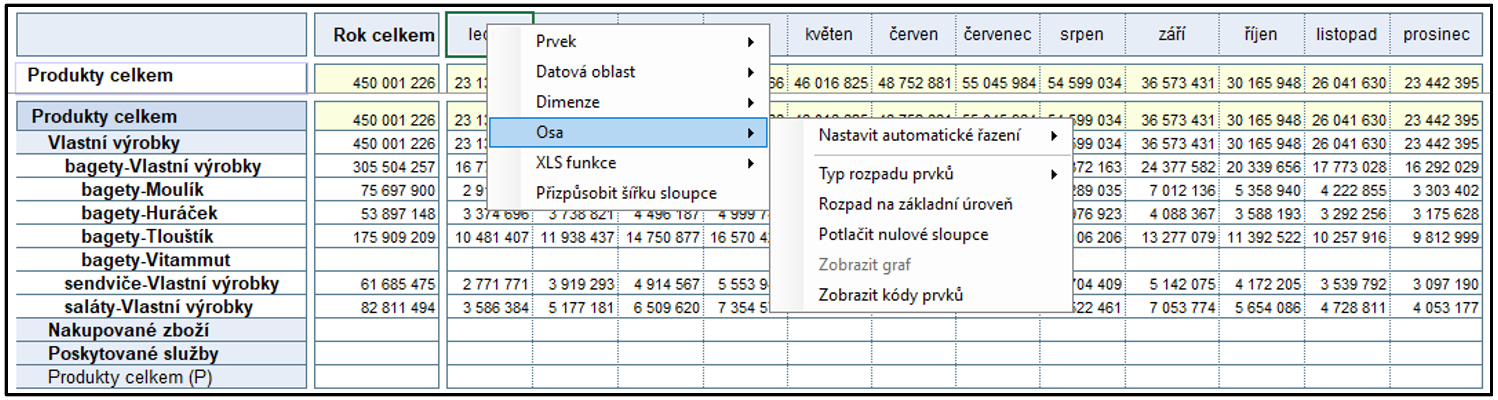Click prosinec cell 16 292 029
This screenshot has height=400, width=1498.
pos(1437,167)
